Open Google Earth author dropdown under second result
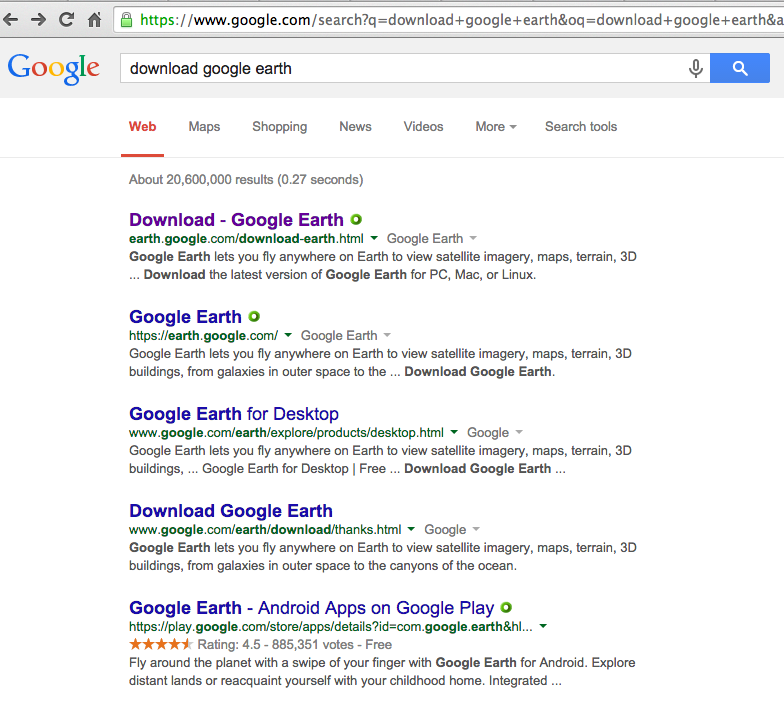This screenshot has width=784, height=702. (346, 336)
